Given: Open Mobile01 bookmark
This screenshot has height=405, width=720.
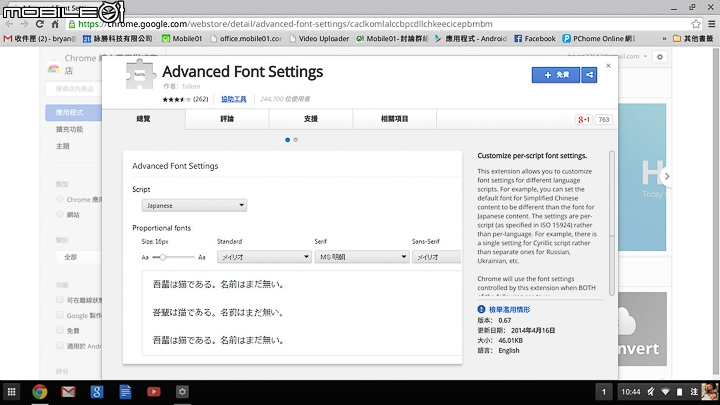Looking at the screenshot, I should [x=182, y=39].
